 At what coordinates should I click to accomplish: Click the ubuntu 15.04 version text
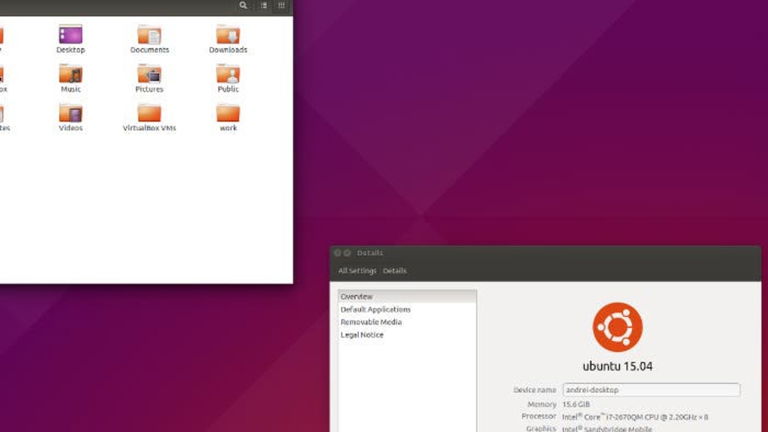[x=617, y=366]
